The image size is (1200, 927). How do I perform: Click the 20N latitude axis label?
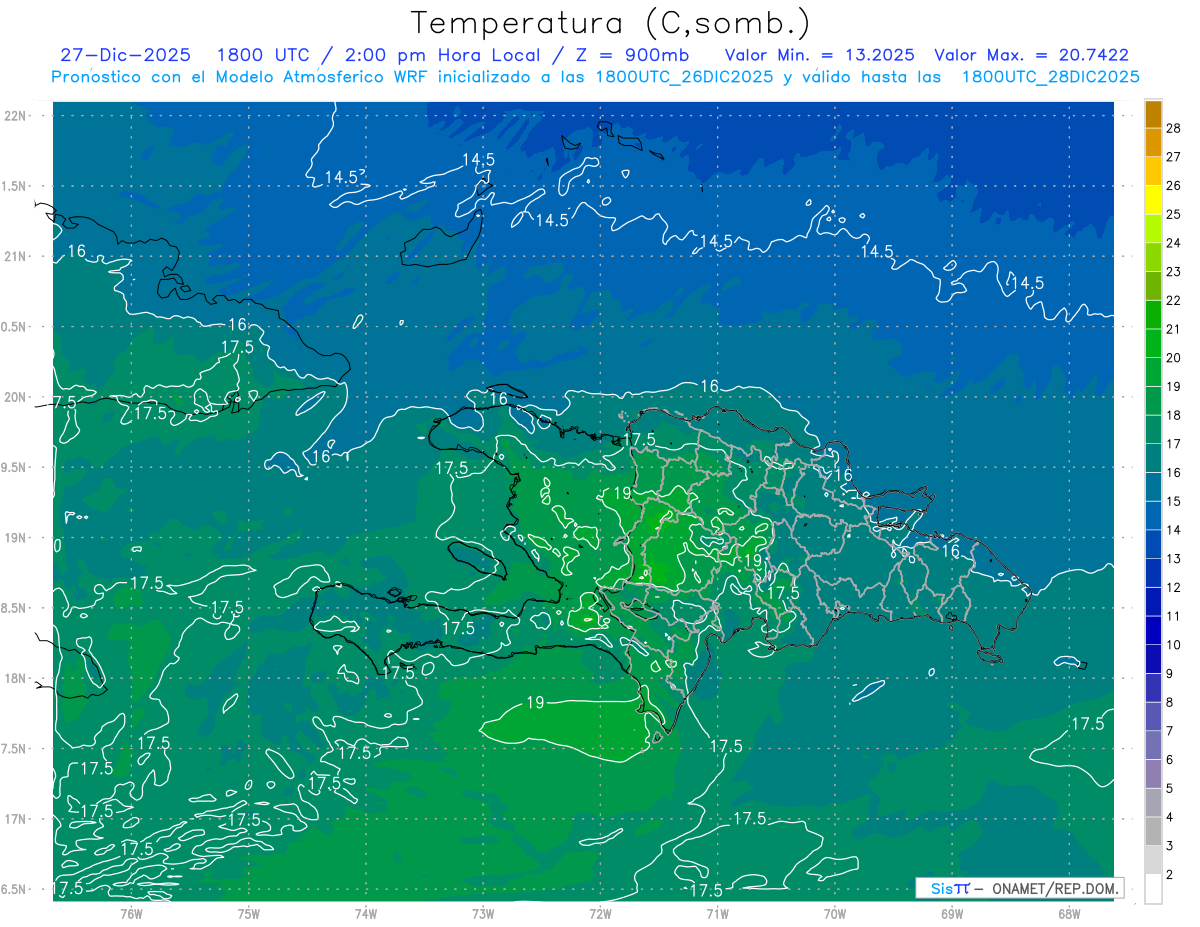[16, 397]
